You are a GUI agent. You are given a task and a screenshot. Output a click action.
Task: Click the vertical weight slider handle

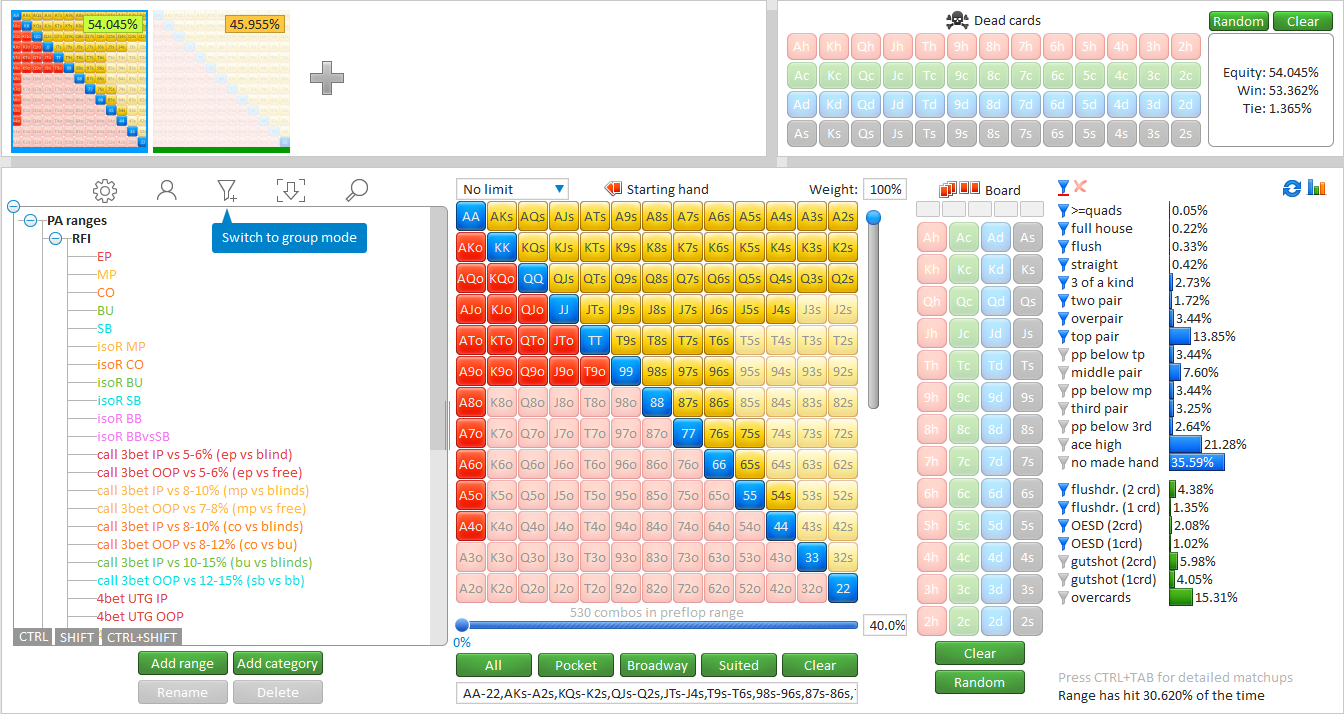click(x=873, y=217)
